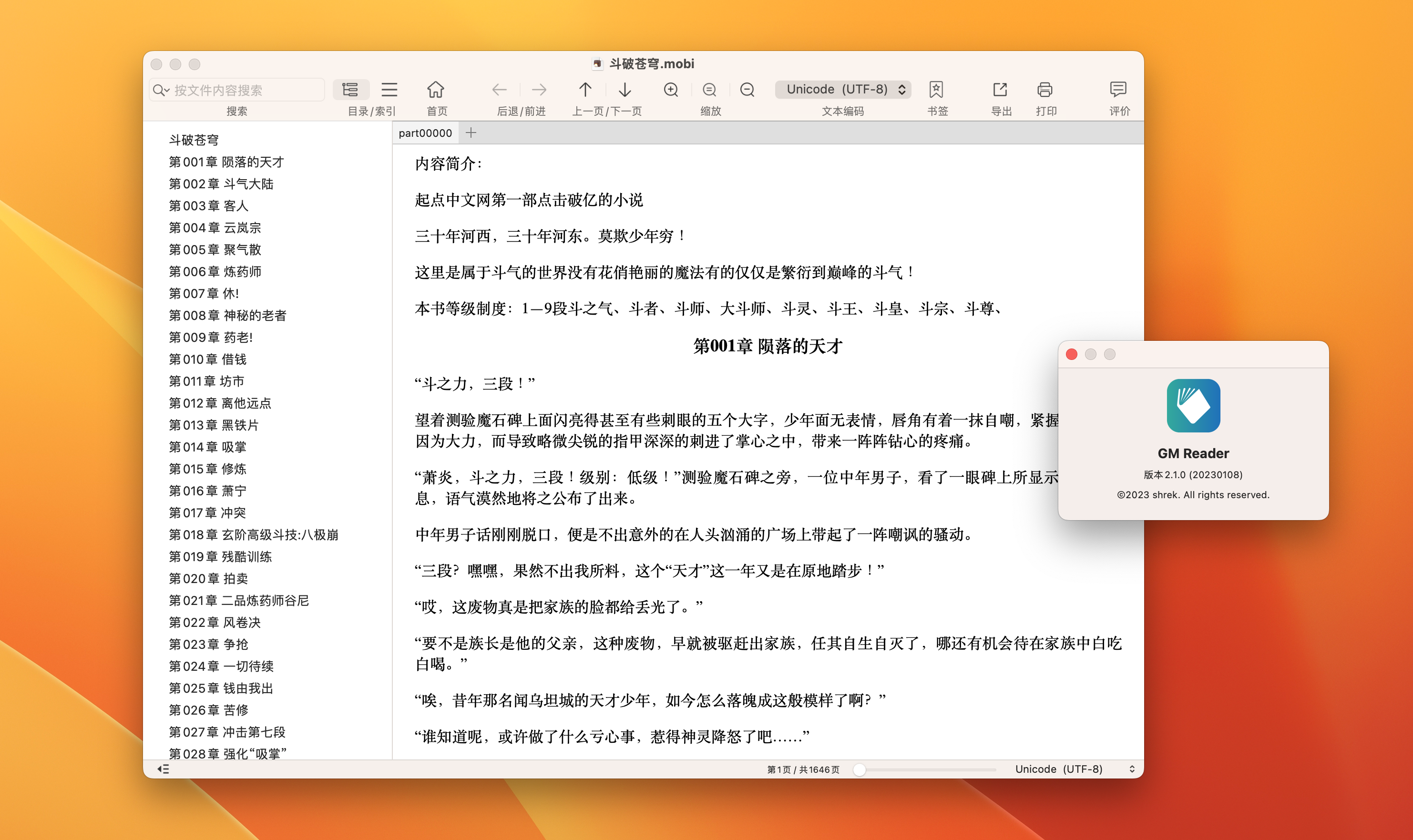Open the 评价 review icon
Image resolution: width=1413 pixels, height=840 pixels.
1117,90
